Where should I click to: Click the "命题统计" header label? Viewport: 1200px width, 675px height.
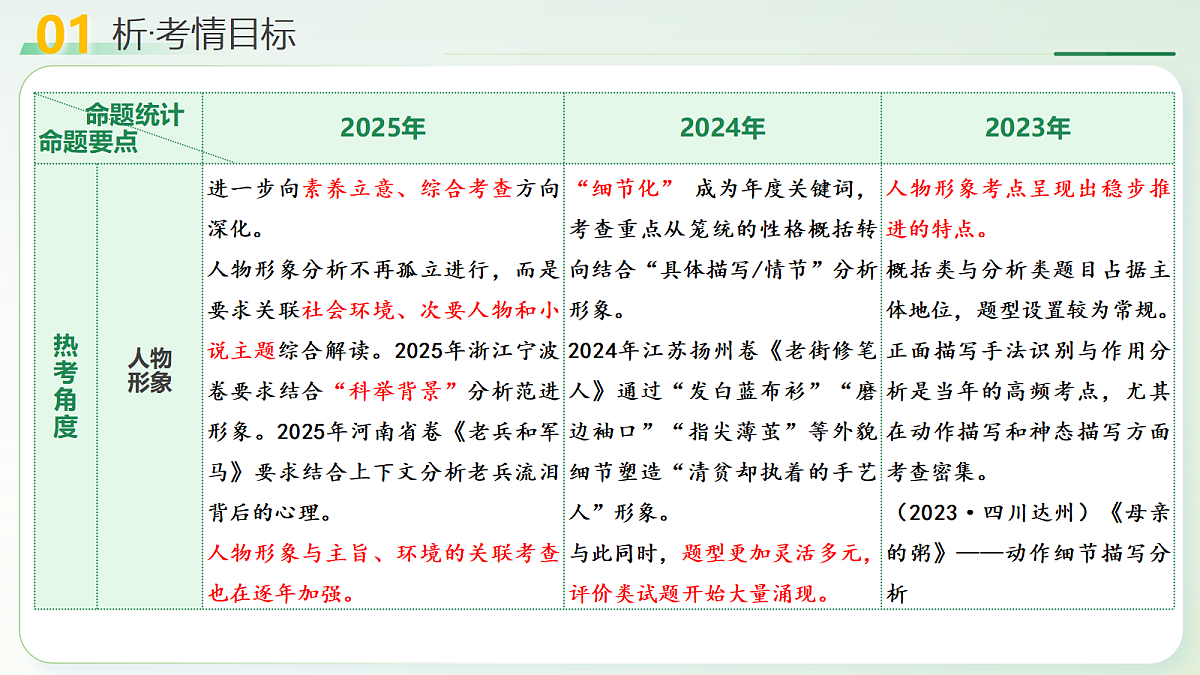pyautogui.click(x=134, y=114)
